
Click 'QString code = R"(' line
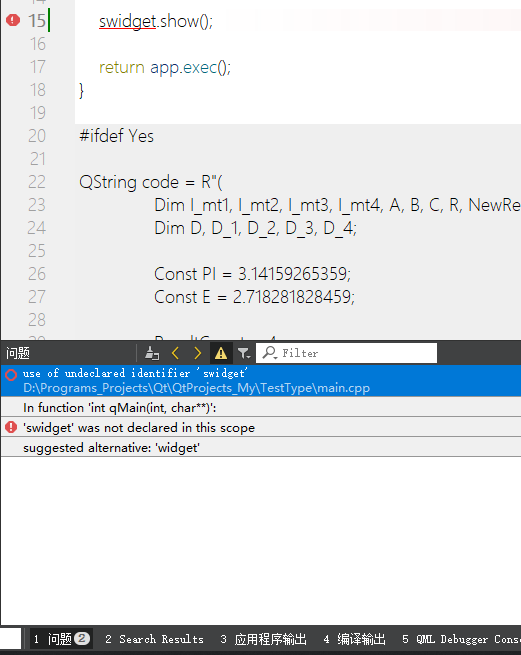[151, 182]
